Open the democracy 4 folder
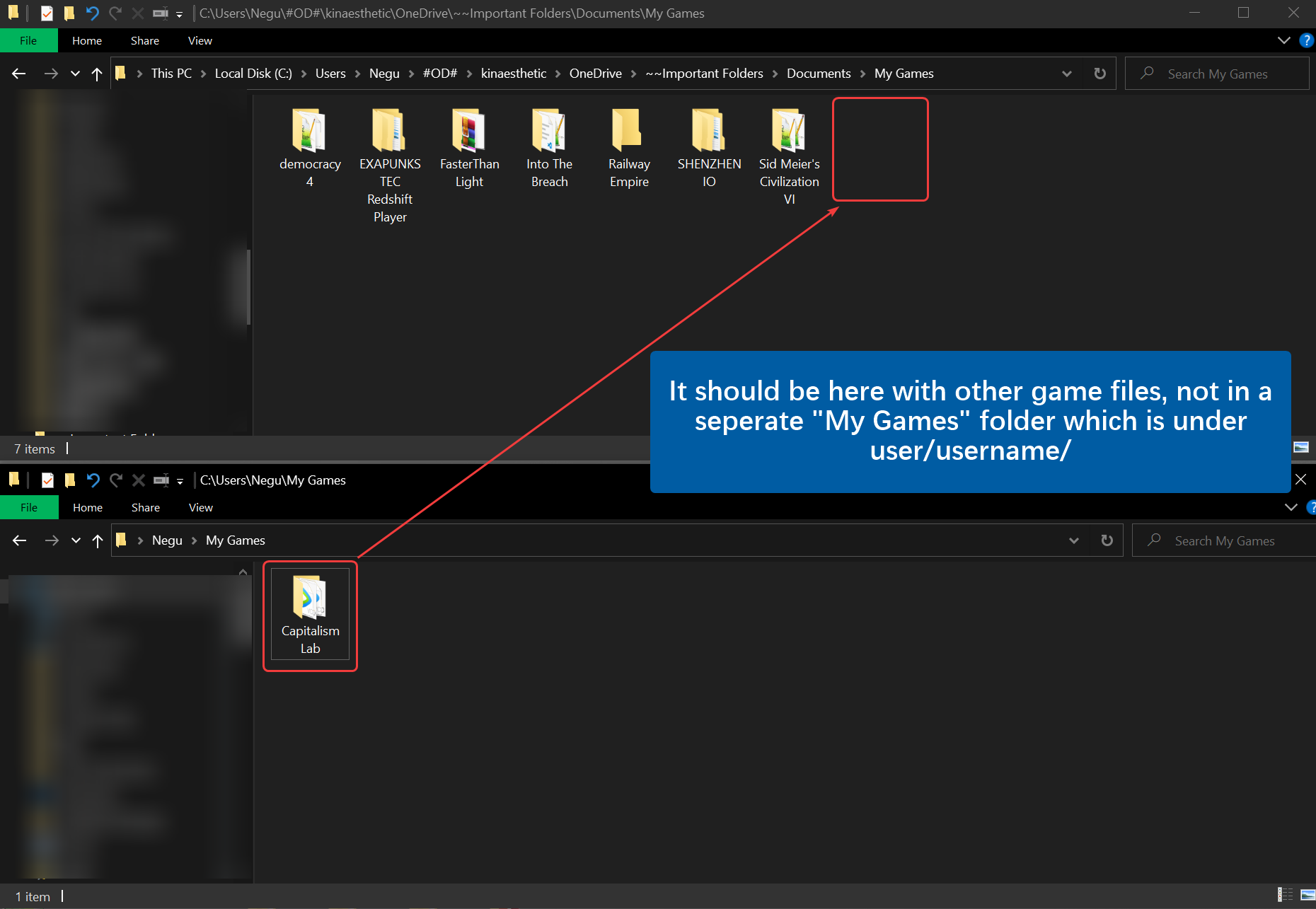Screen dimensions: 1316x909 [310, 148]
